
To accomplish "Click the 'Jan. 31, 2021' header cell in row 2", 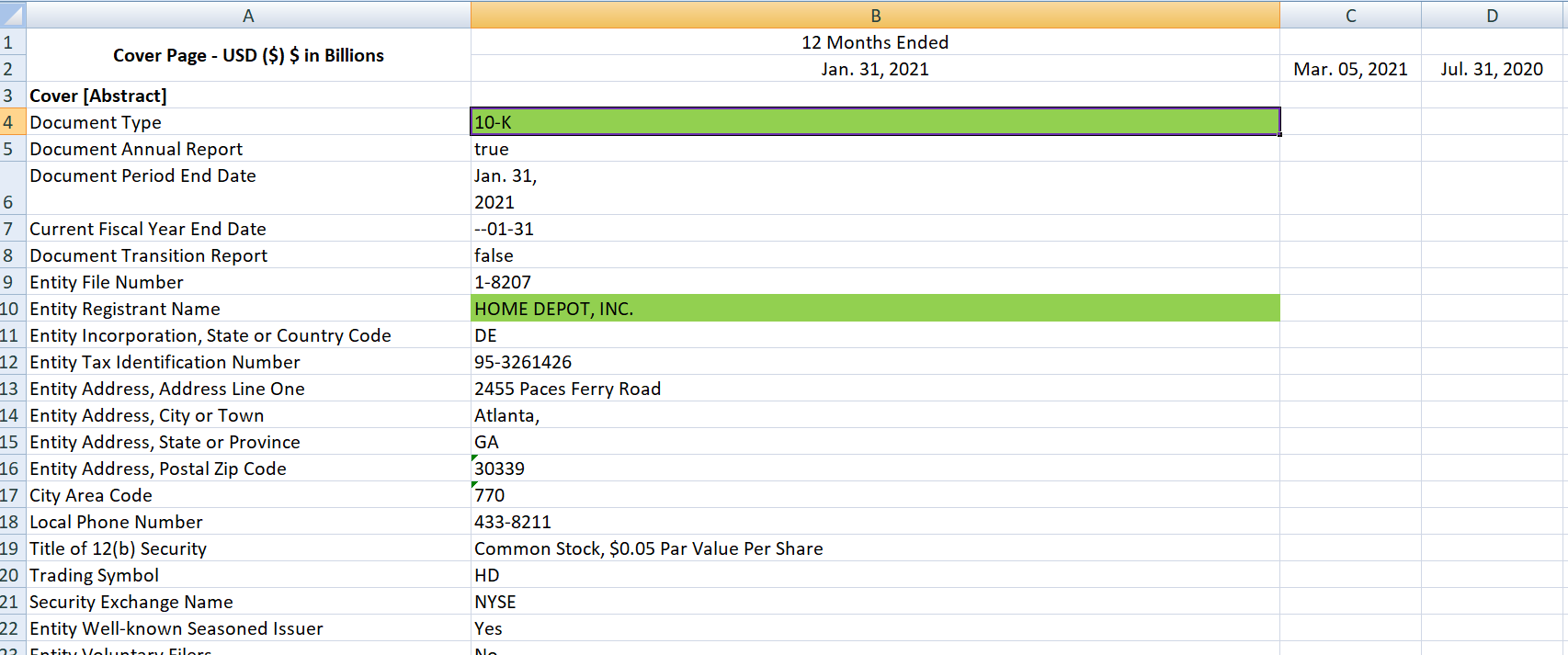I will pos(875,69).
